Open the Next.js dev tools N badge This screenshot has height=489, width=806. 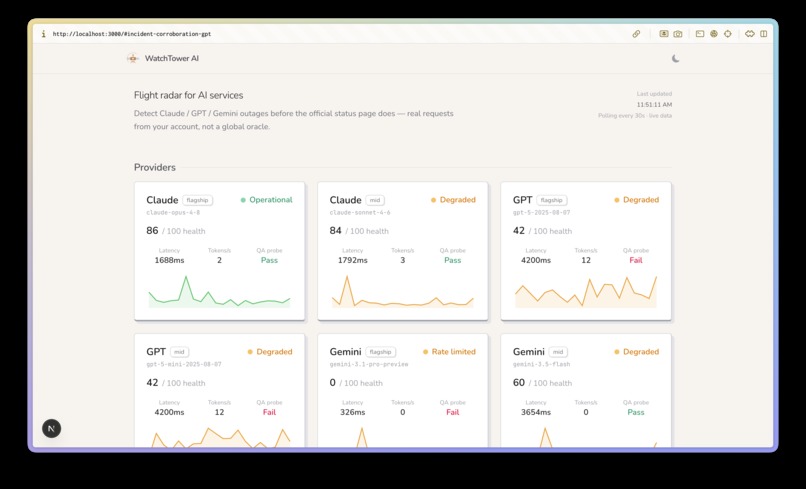51,428
